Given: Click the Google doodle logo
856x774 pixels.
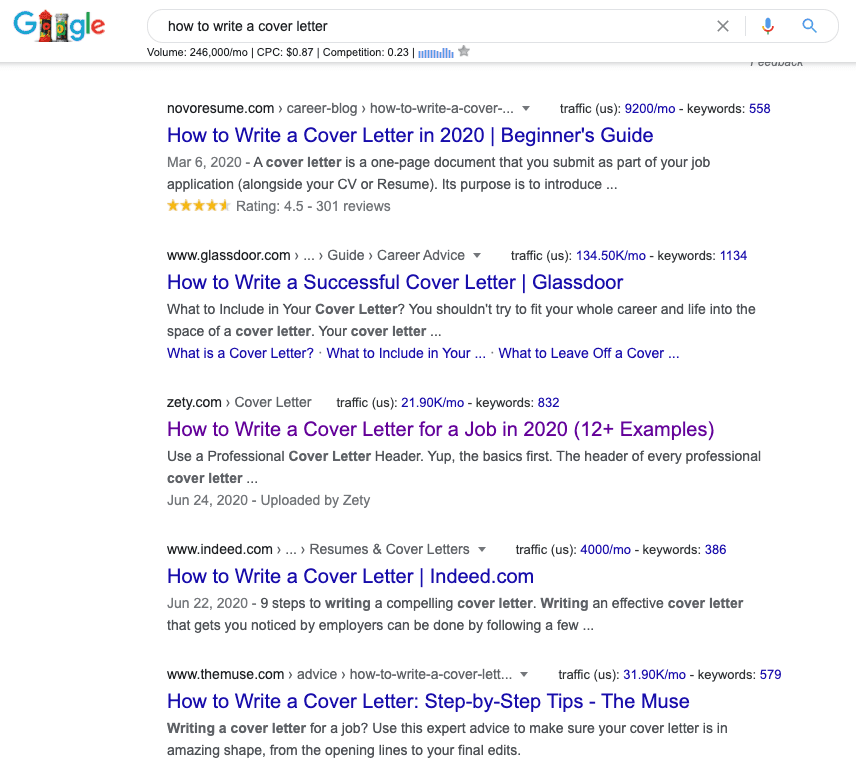Looking at the screenshot, I should 59,26.
